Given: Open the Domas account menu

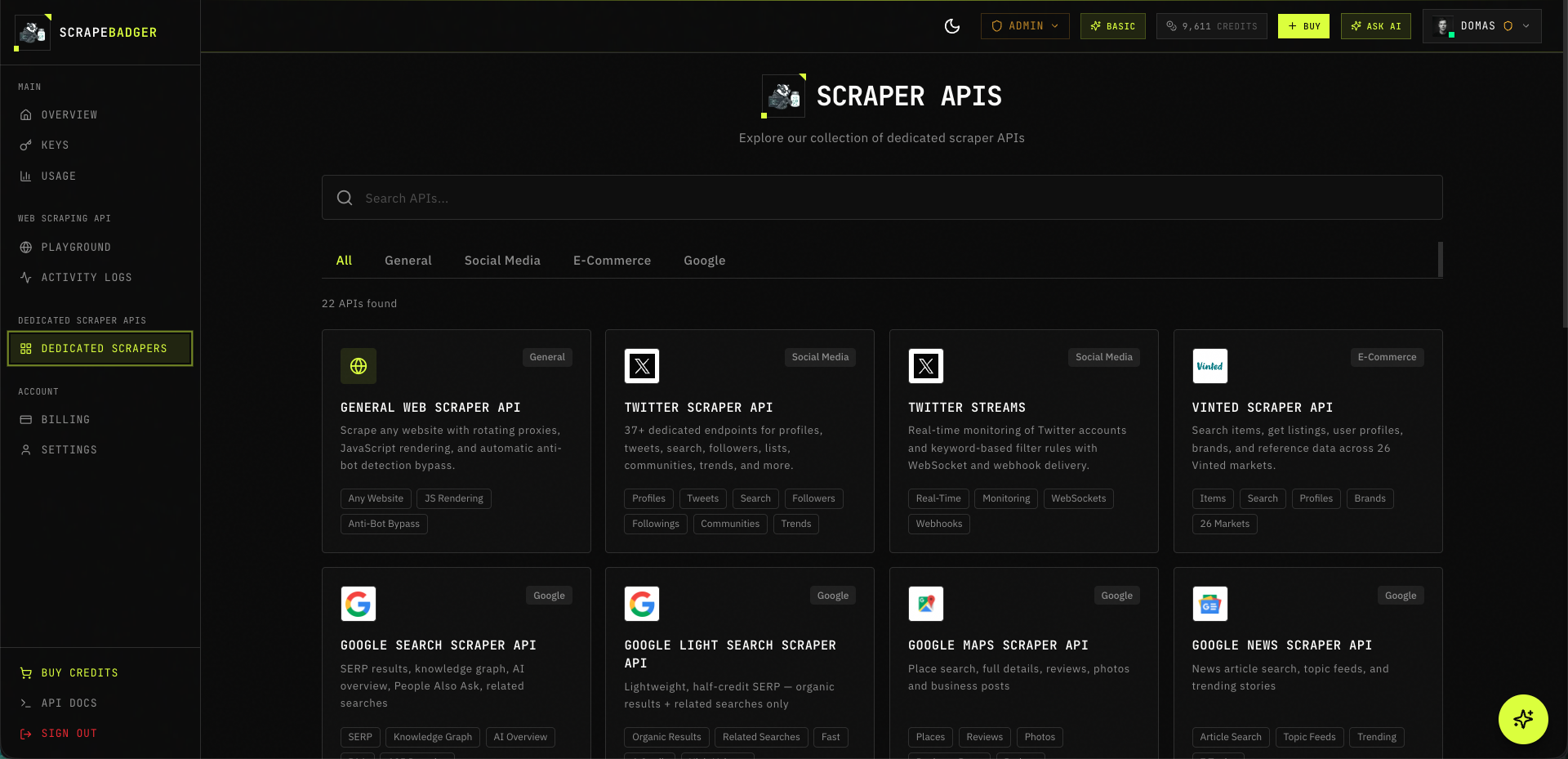Looking at the screenshot, I should coord(1481,25).
